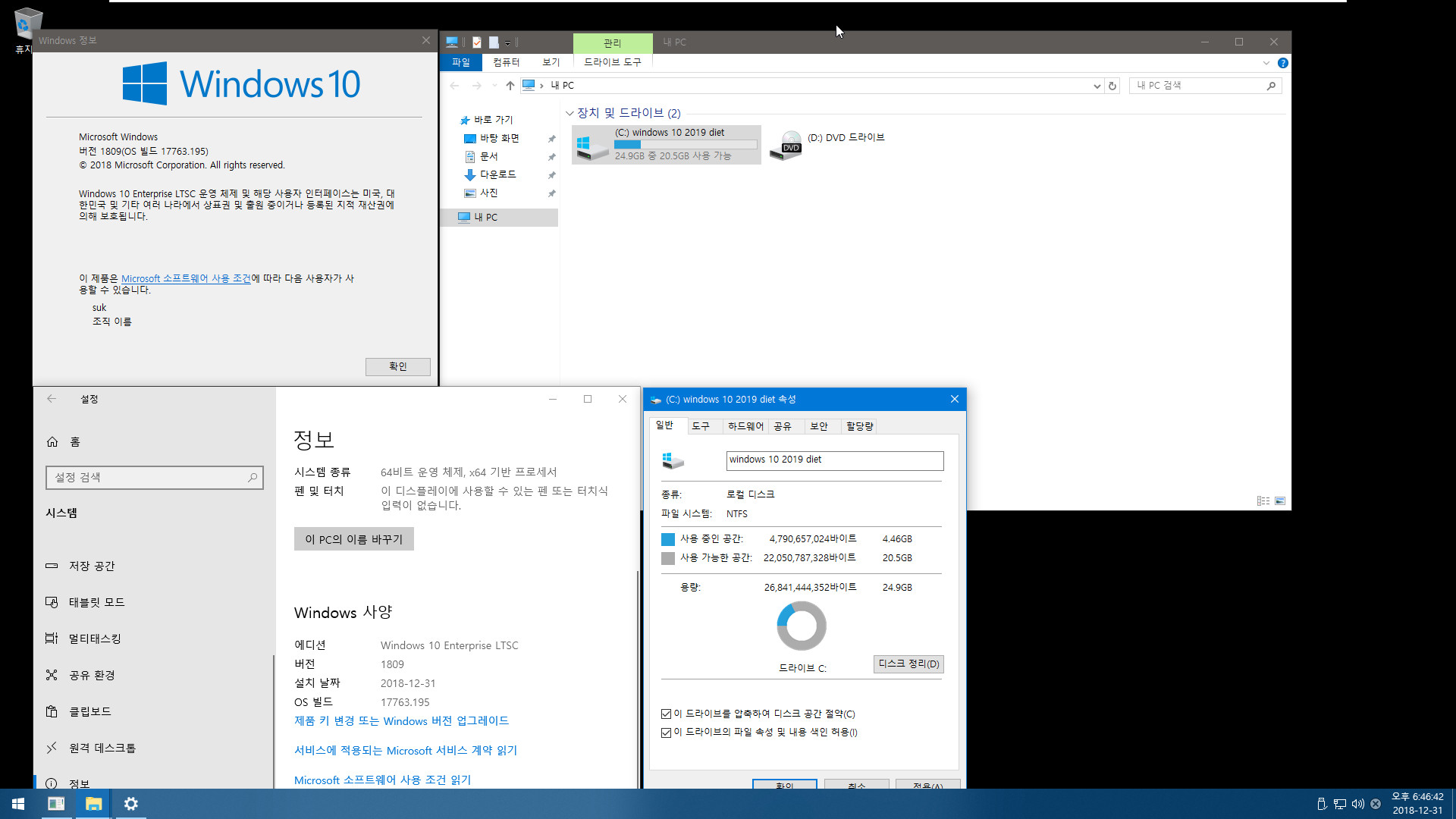
Task: Open 다운로드 in navigation pane
Action: [497, 174]
